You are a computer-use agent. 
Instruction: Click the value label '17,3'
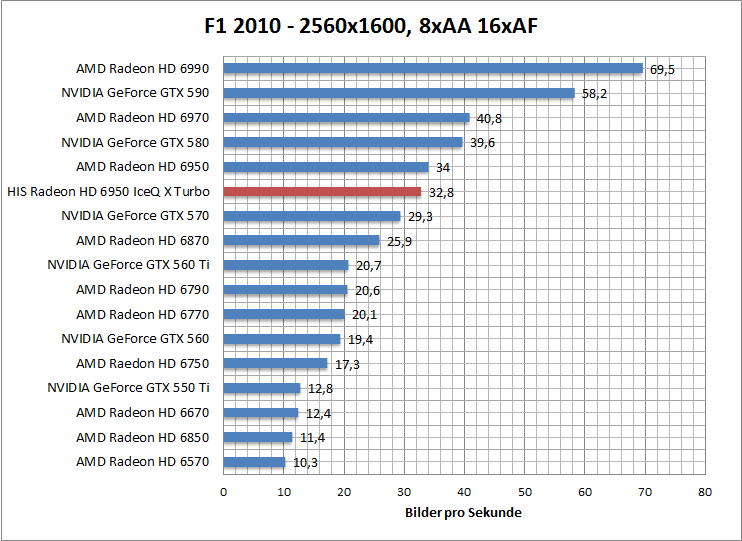click(347, 364)
